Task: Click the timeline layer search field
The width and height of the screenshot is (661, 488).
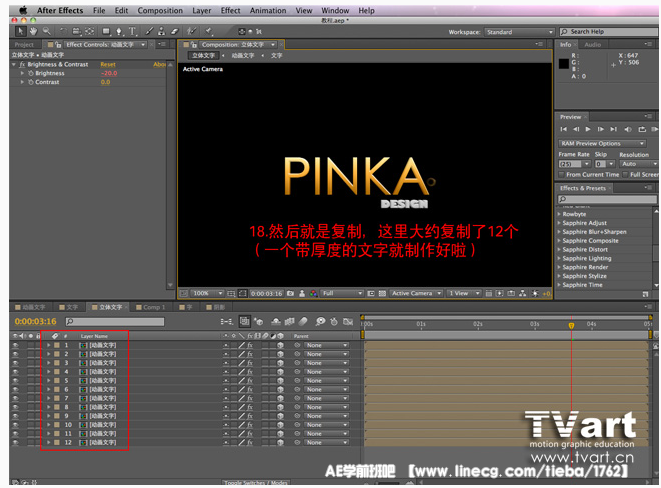Action: coord(115,322)
